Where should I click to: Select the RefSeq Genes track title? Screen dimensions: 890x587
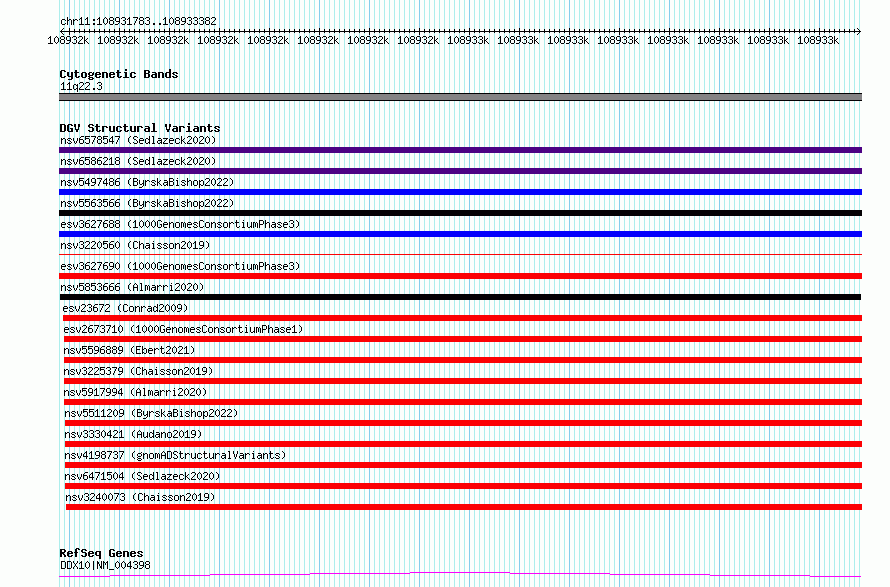(x=101, y=553)
